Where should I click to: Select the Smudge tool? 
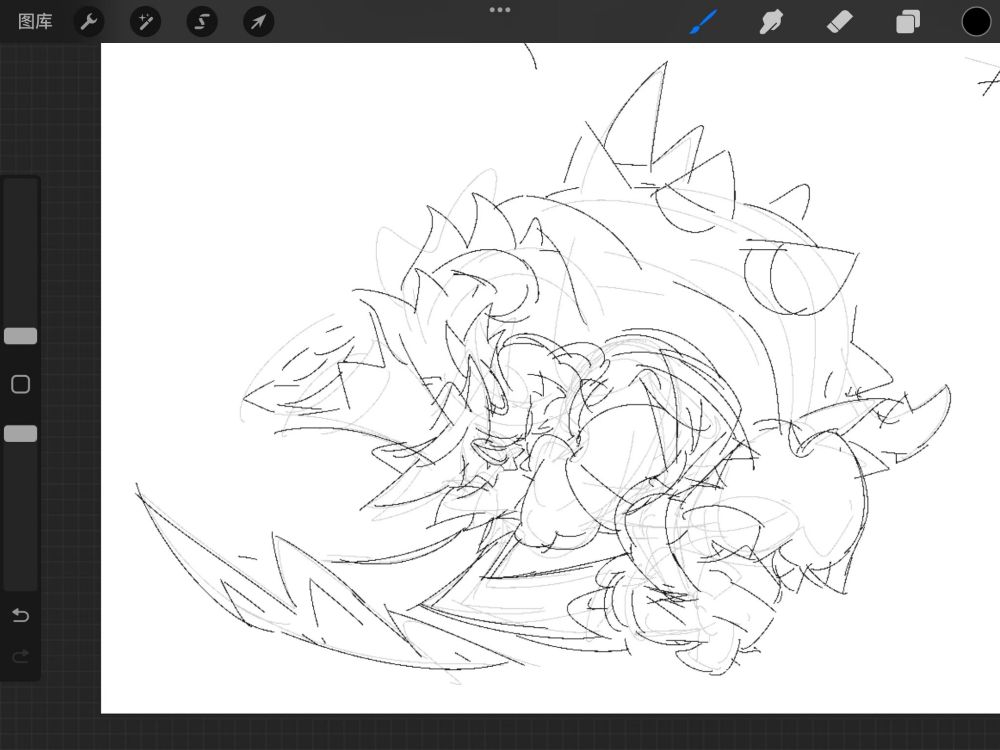pos(771,22)
